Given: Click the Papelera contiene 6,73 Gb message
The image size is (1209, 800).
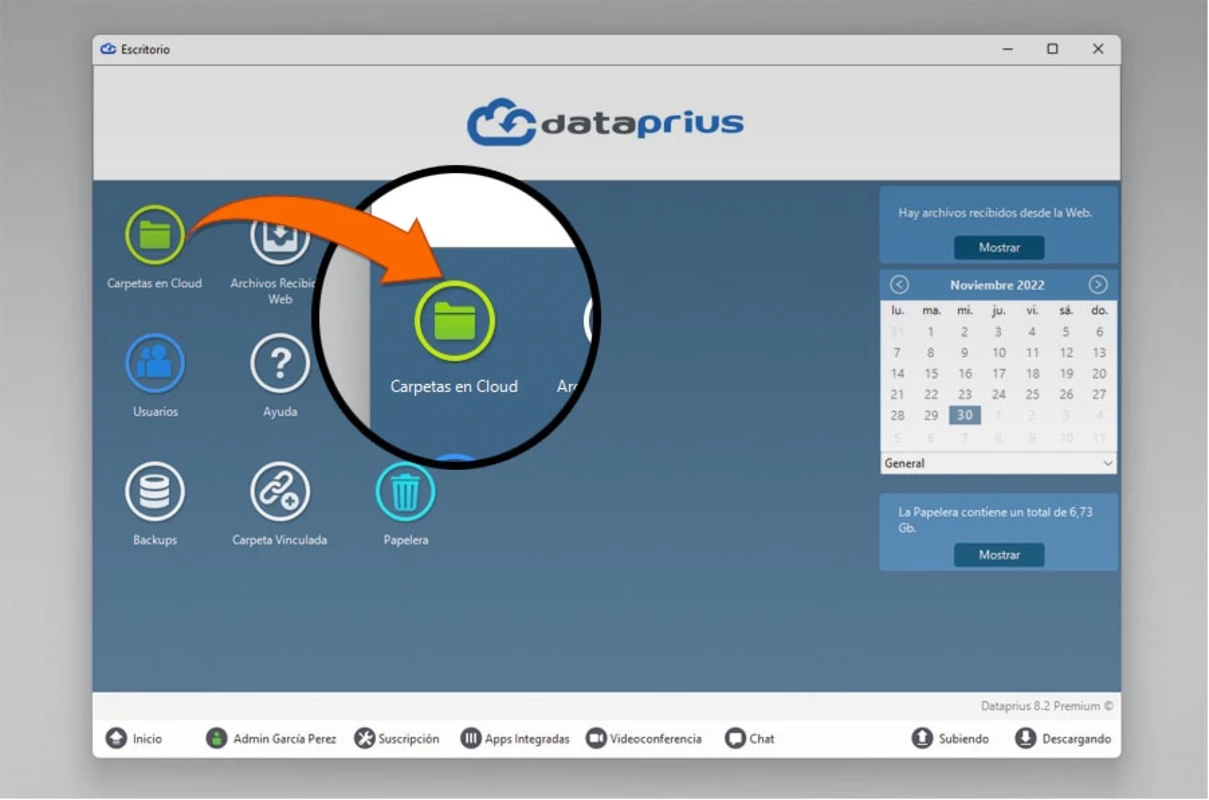Looking at the screenshot, I should (996, 520).
